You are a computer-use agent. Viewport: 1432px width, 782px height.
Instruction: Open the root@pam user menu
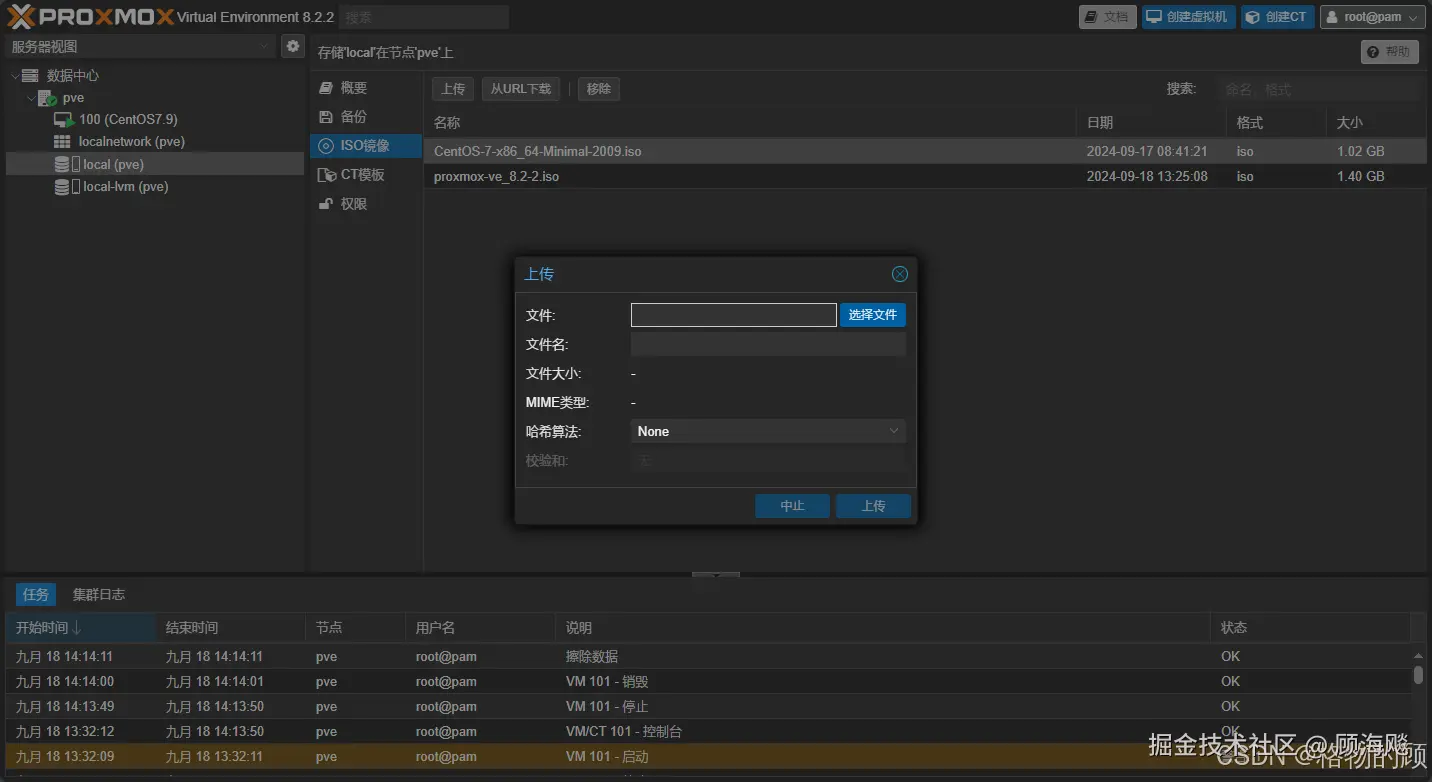1373,17
